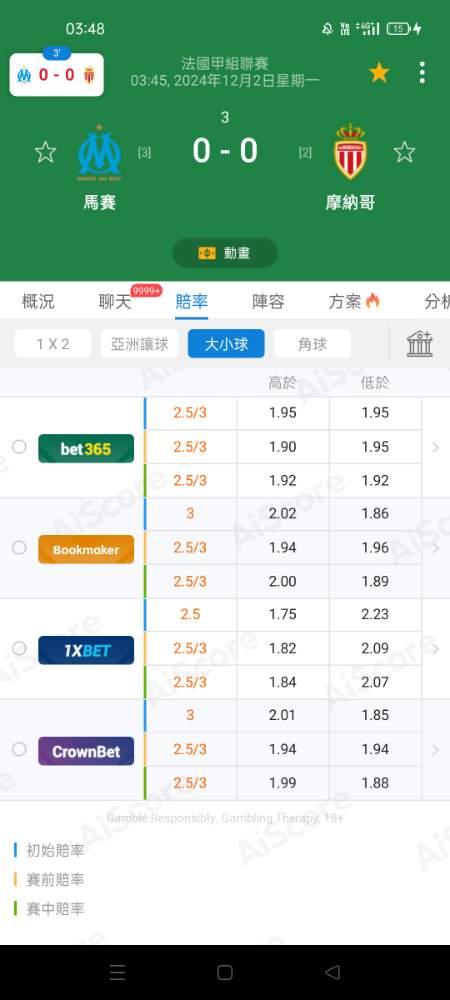Tap the 法國甲組聯賽 league title
The image size is (450, 1000).
(225, 64)
